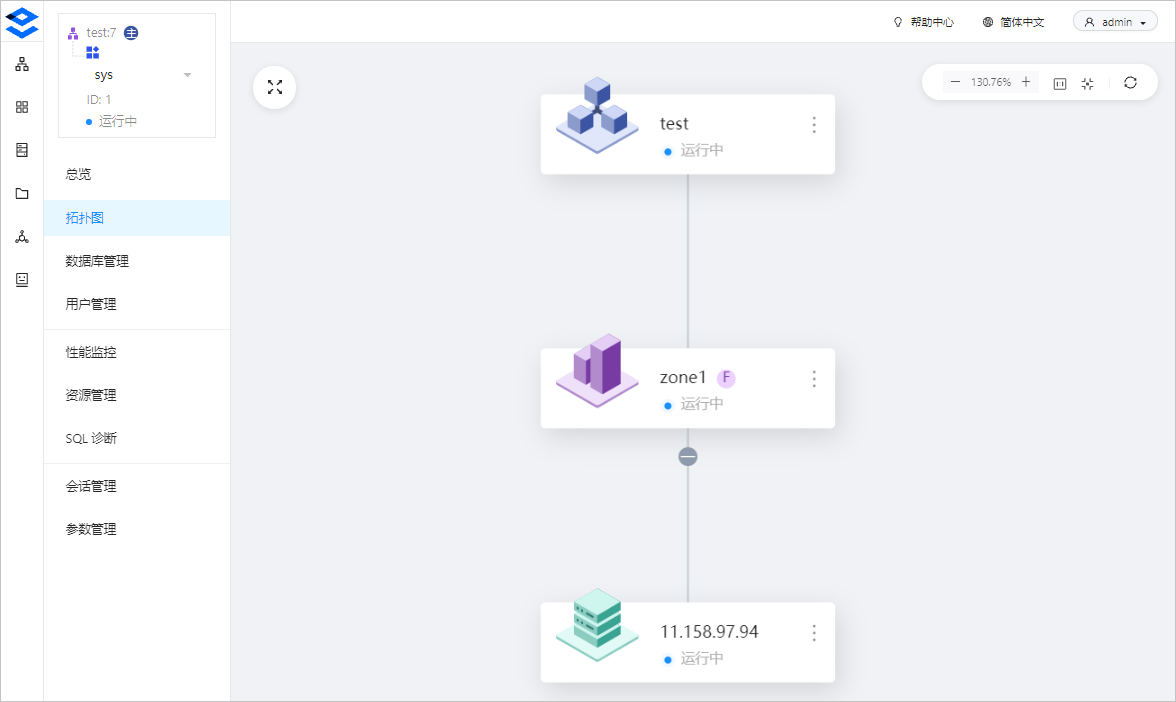
Task: Zoom in with the plus button
Action: [1026, 82]
